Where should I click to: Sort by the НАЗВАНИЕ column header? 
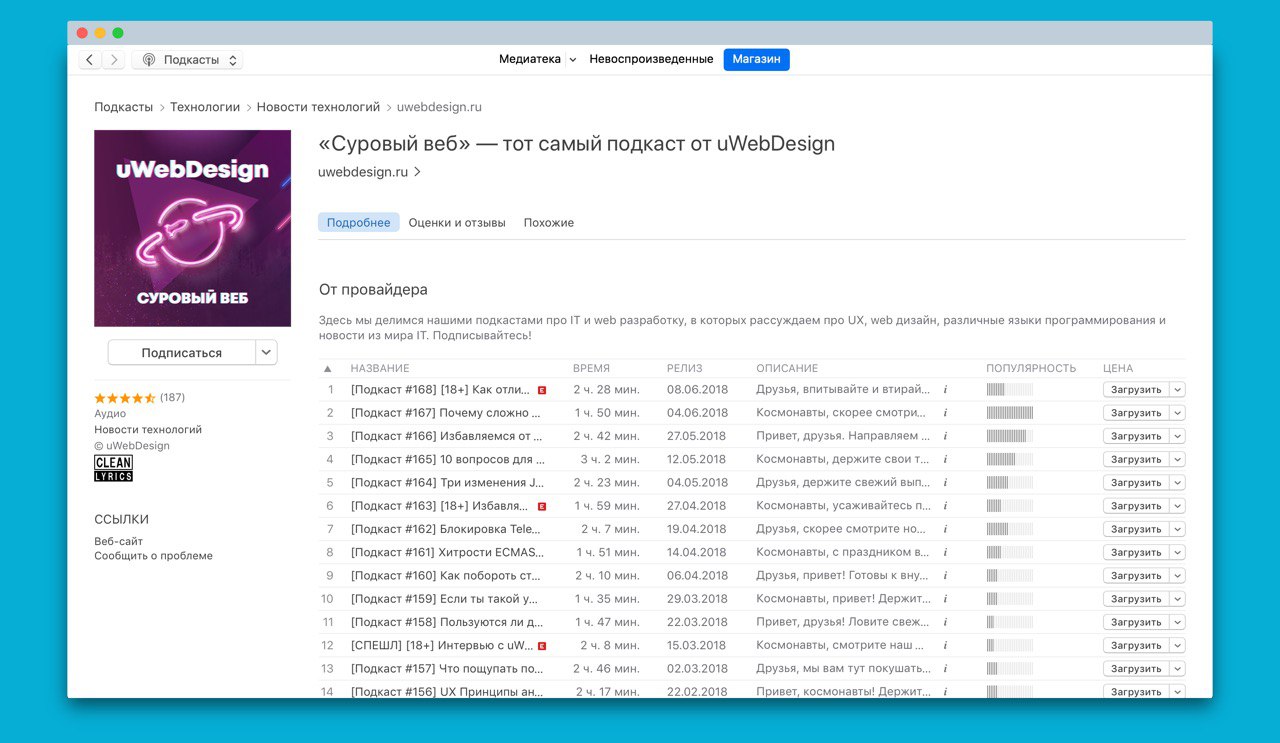click(x=380, y=369)
